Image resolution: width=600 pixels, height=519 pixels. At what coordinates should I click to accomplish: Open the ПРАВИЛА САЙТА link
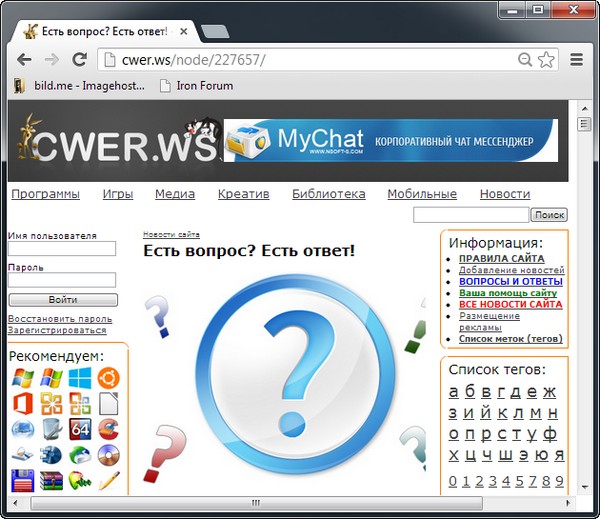pos(501,259)
